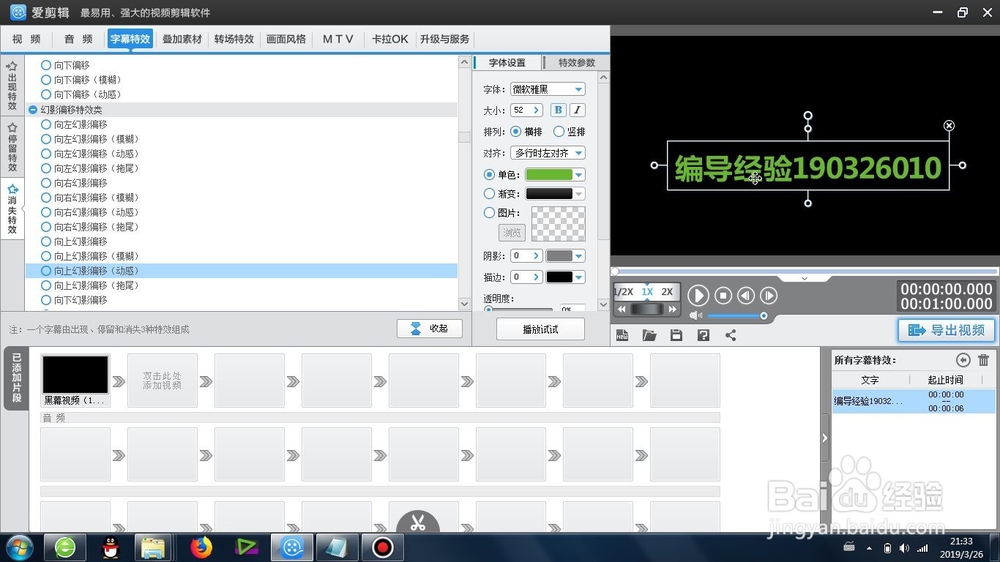
Task: Open the 出现特效 side tab
Action: [12, 86]
